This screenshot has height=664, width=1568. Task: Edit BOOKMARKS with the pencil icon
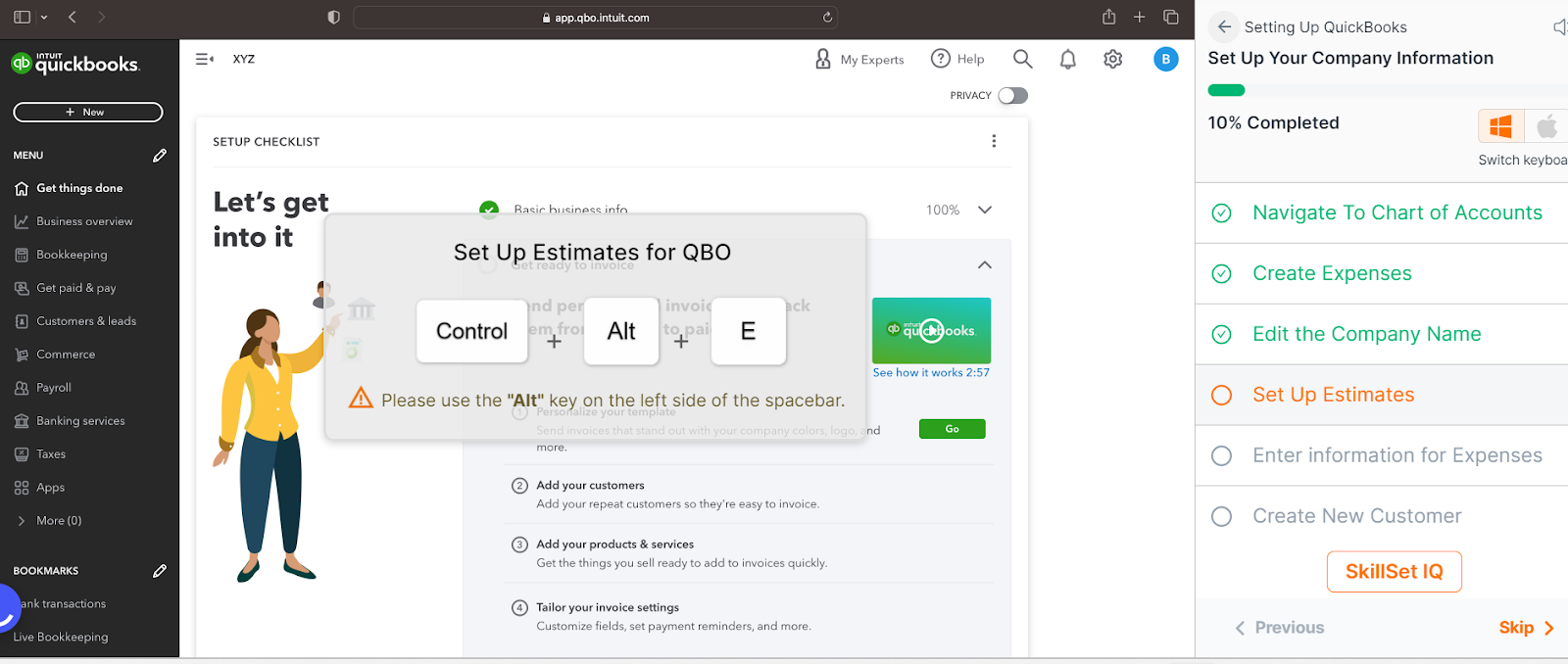[160, 570]
